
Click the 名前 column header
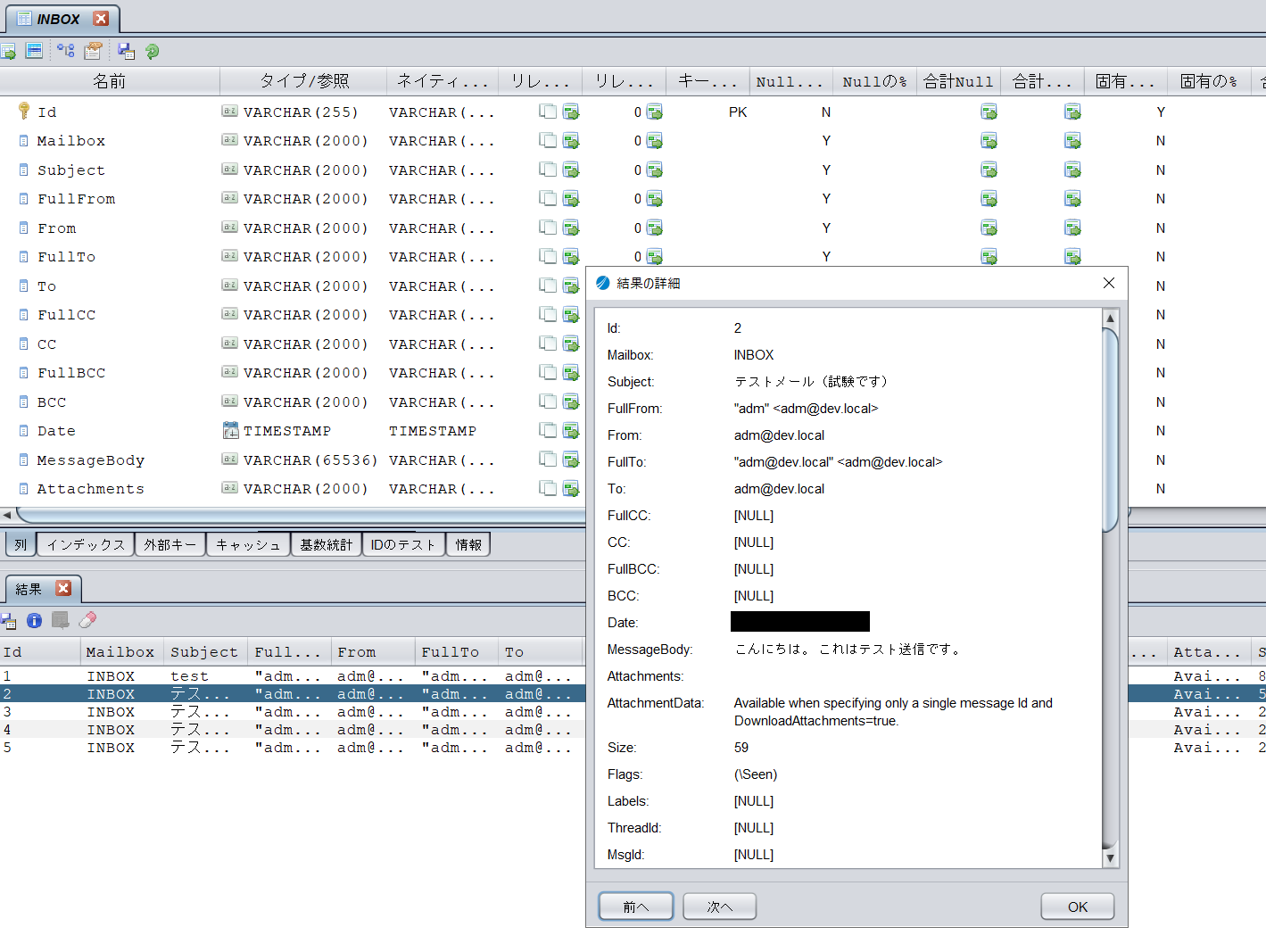[x=110, y=81]
